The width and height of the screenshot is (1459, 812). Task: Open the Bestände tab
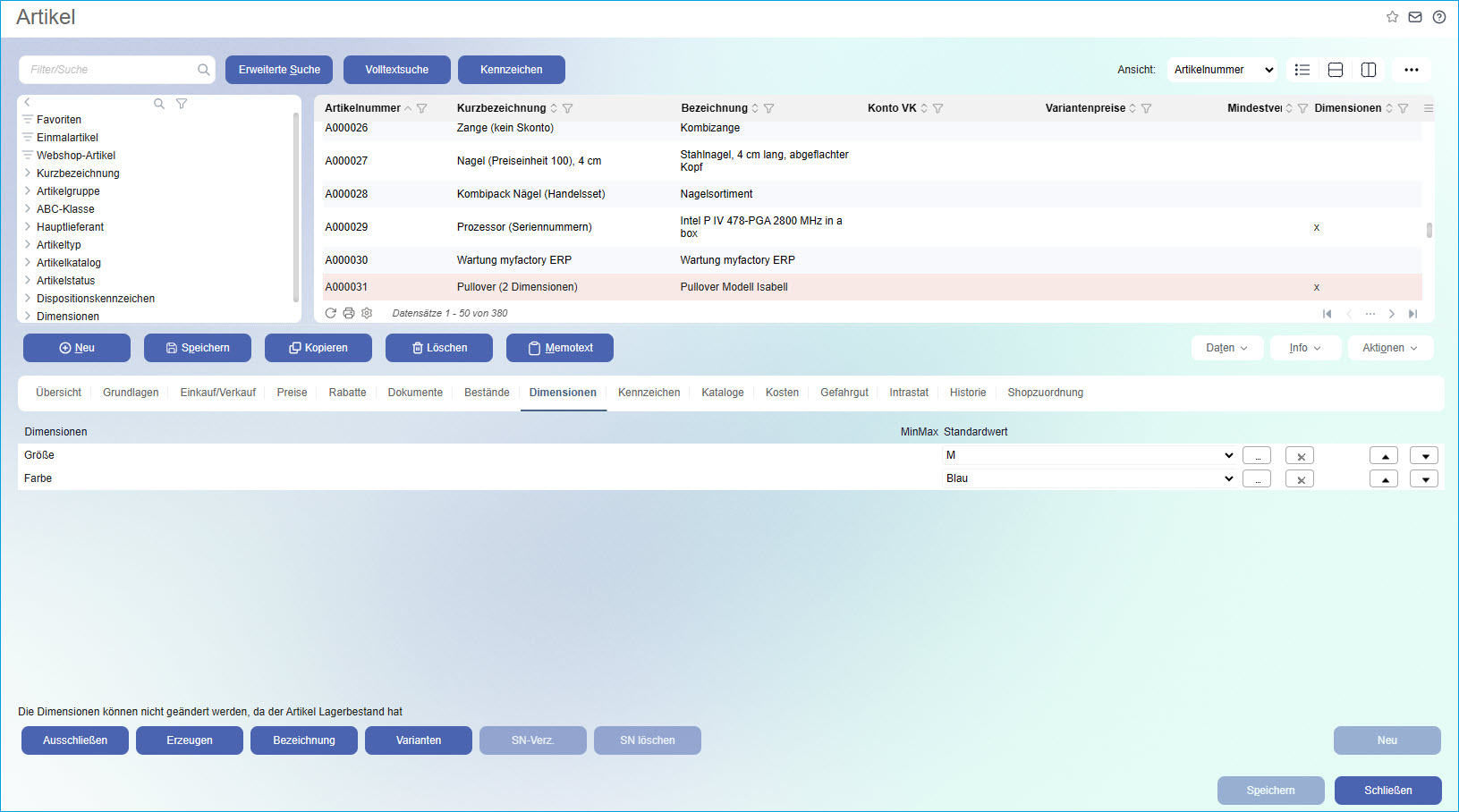tap(487, 393)
